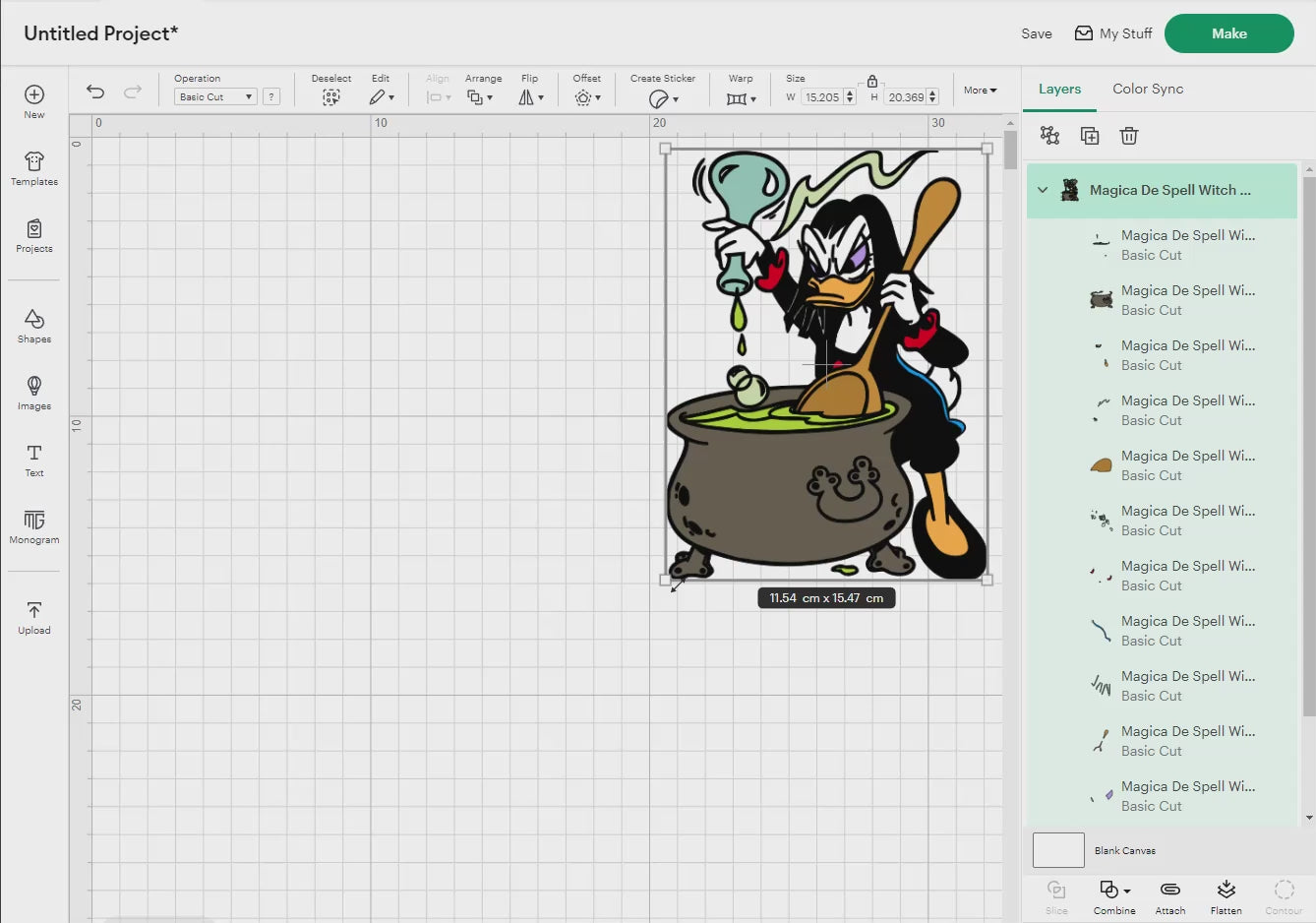Click the Blank Canvas swatch

[1058, 850]
